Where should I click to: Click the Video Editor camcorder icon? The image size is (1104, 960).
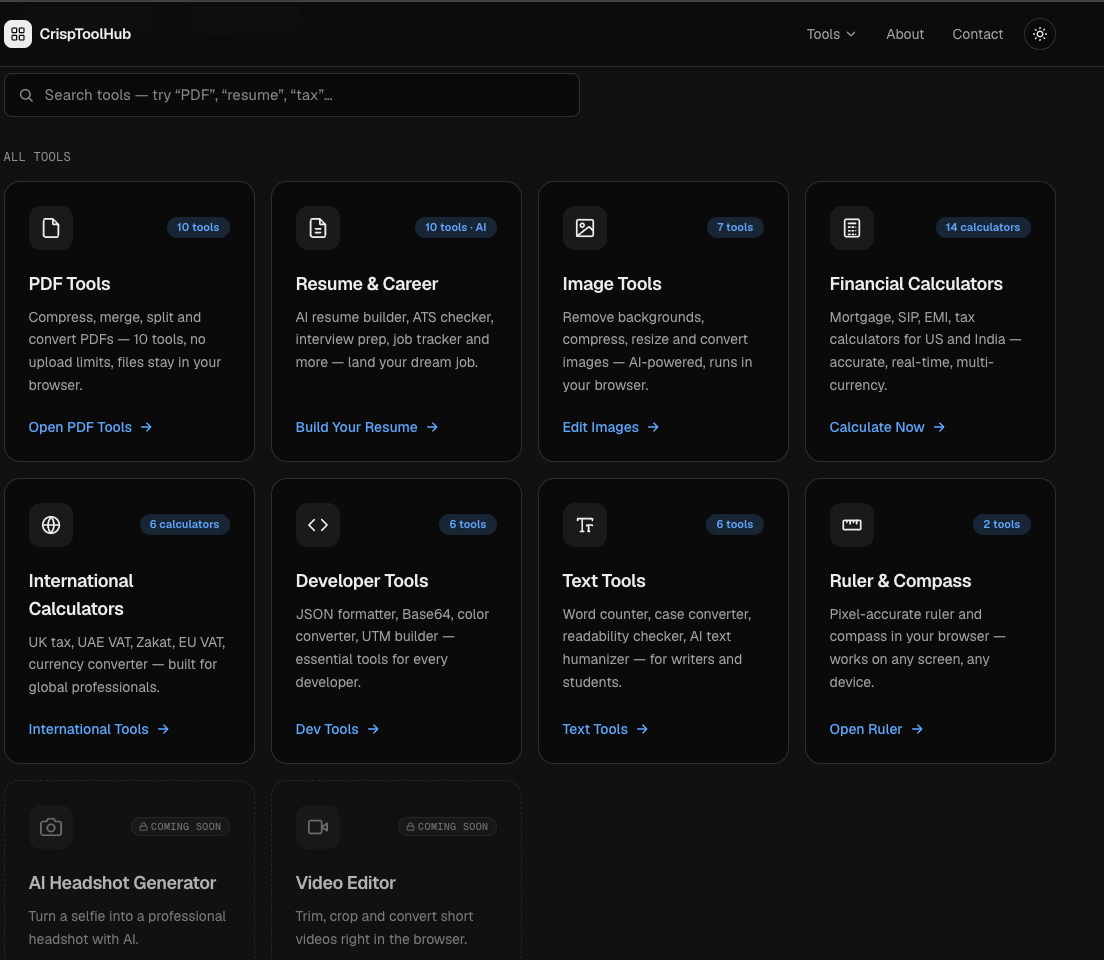318,827
